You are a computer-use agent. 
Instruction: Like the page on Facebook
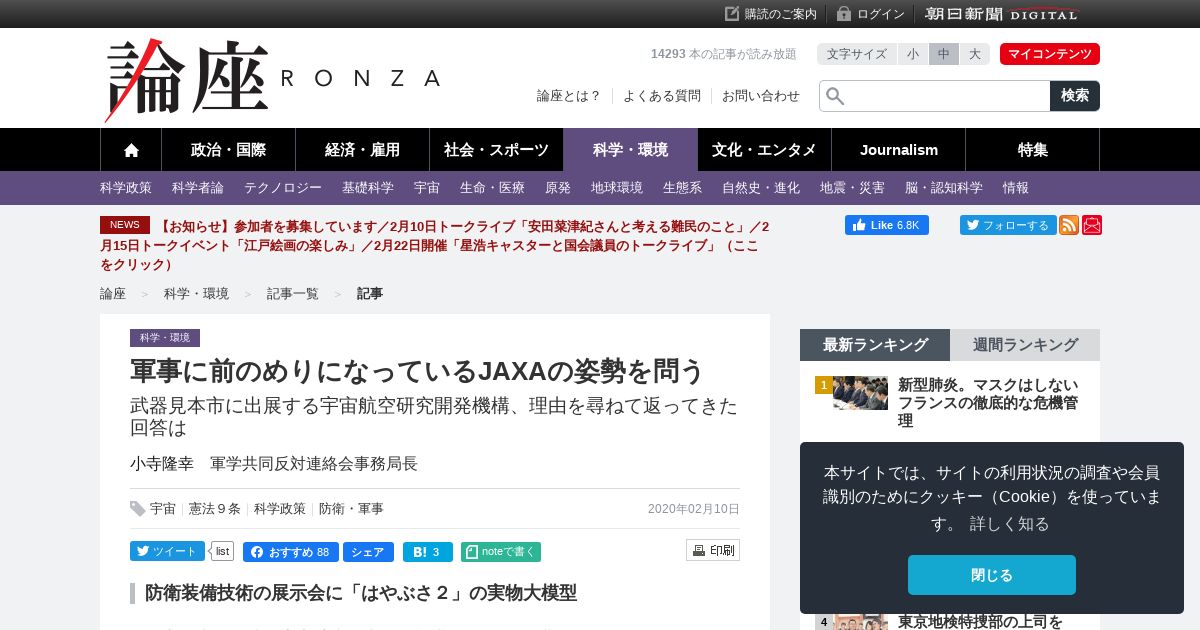click(x=887, y=225)
